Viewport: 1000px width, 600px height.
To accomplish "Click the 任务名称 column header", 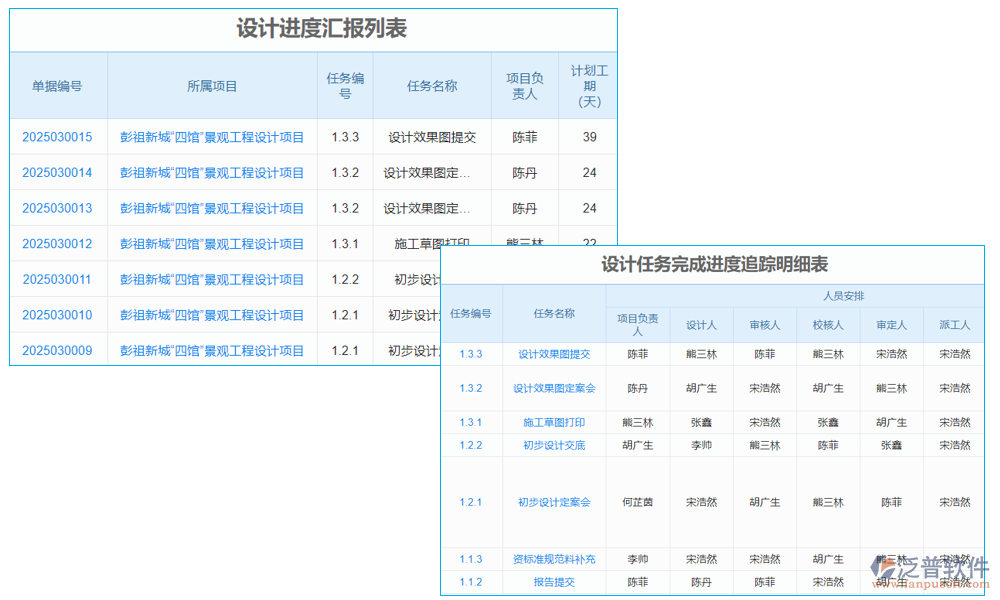I will pyautogui.click(x=431, y=86).
